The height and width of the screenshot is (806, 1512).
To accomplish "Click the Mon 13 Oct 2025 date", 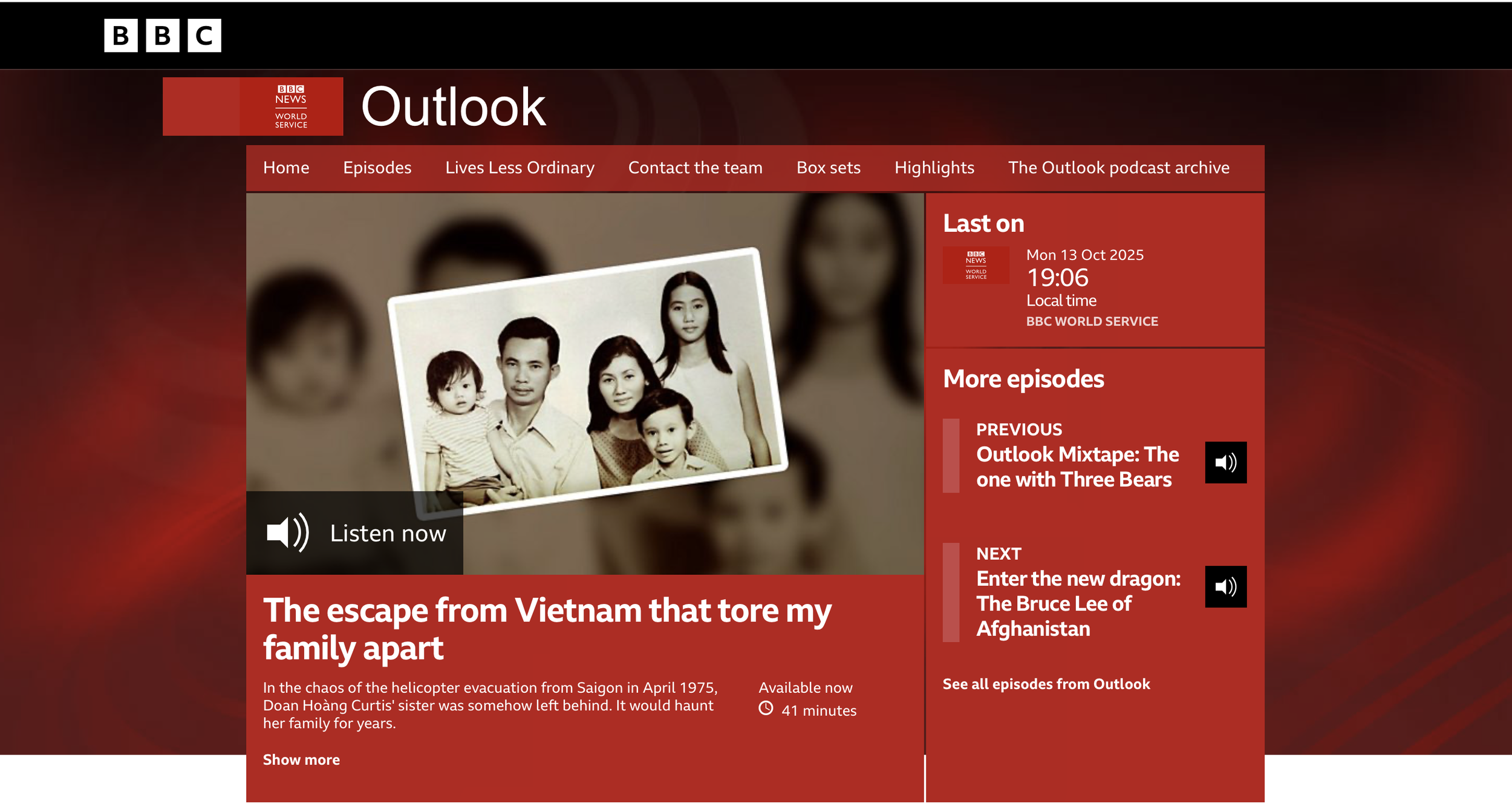I will coord(1085,255).
